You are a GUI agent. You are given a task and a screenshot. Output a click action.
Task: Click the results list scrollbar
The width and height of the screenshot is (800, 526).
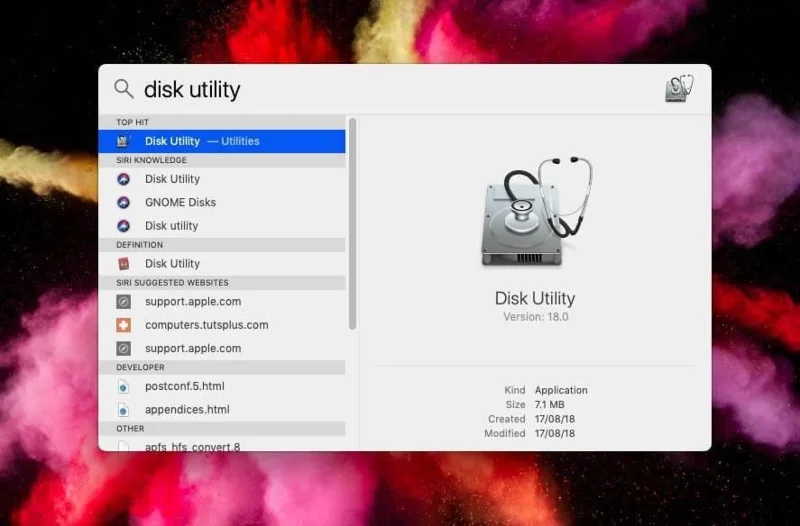click(x=352, y=224)
